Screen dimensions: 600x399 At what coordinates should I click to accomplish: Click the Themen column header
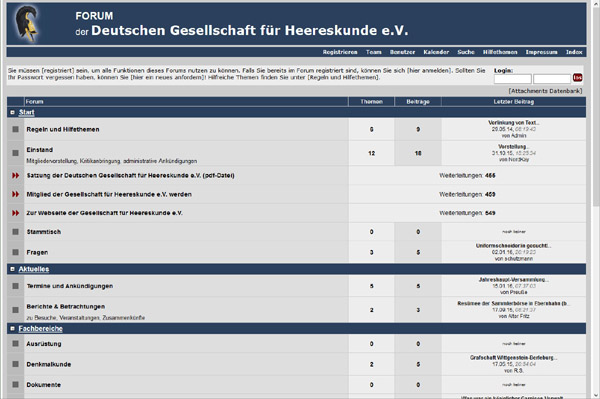pyautogui.click(x=371, y=102)
